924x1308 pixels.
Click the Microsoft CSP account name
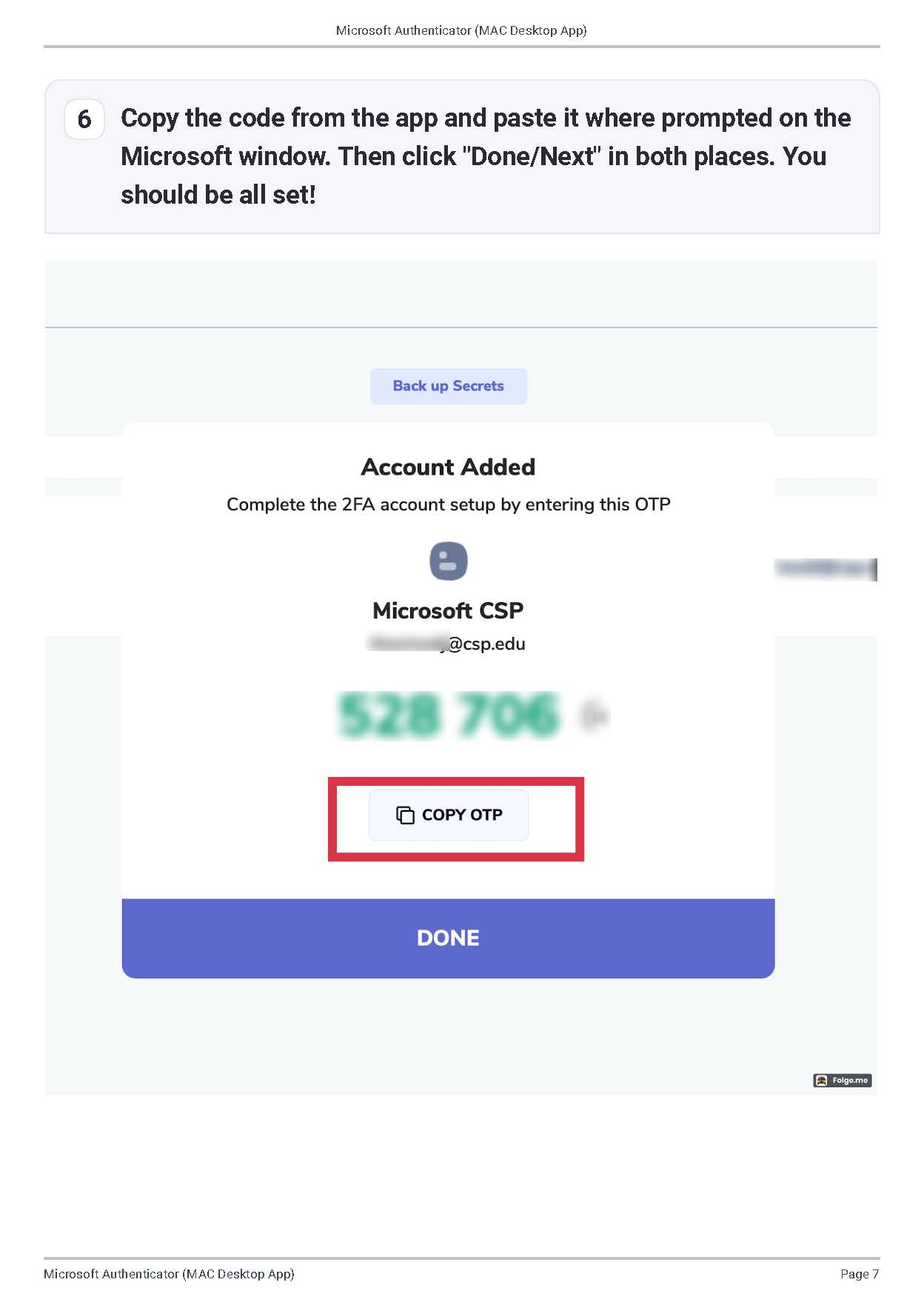coord(448,610)
